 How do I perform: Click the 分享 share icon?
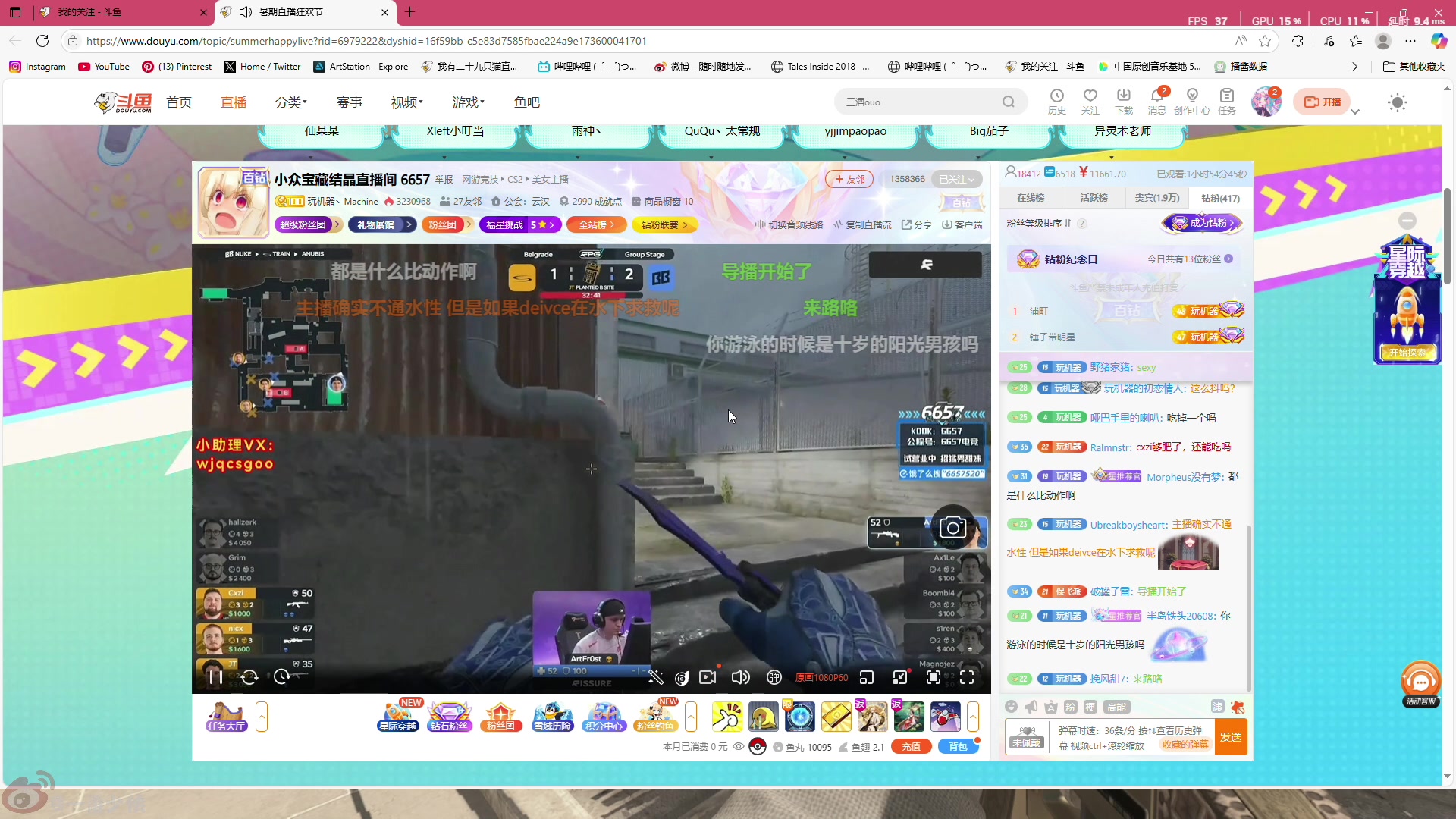pos(917,224)
